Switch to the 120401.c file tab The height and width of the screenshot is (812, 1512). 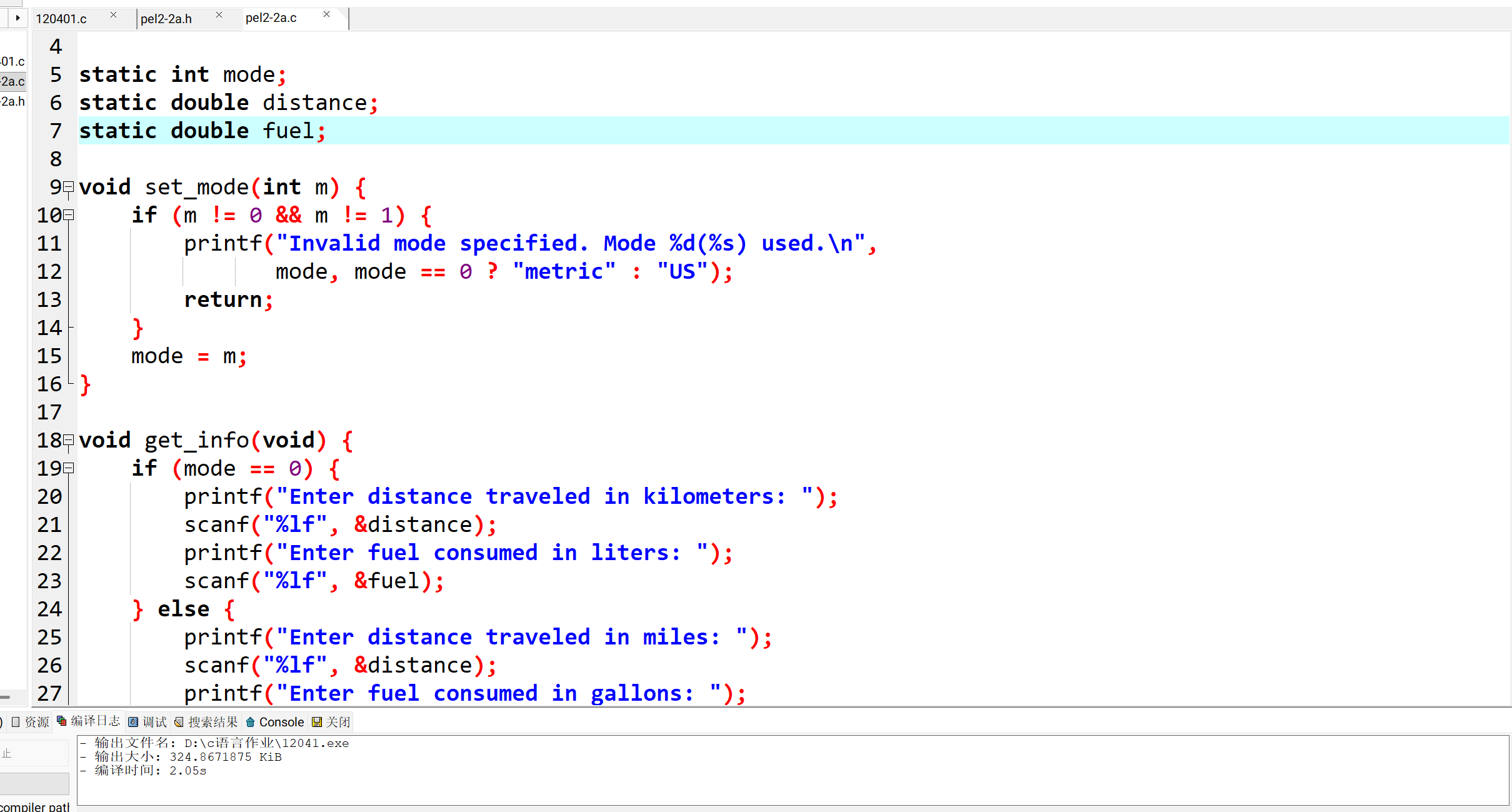click(61, 19)
